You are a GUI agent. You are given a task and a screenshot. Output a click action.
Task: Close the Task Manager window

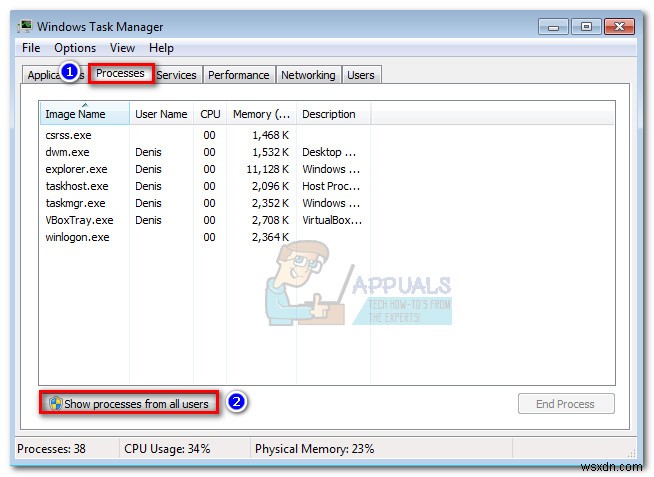[619, 27]
